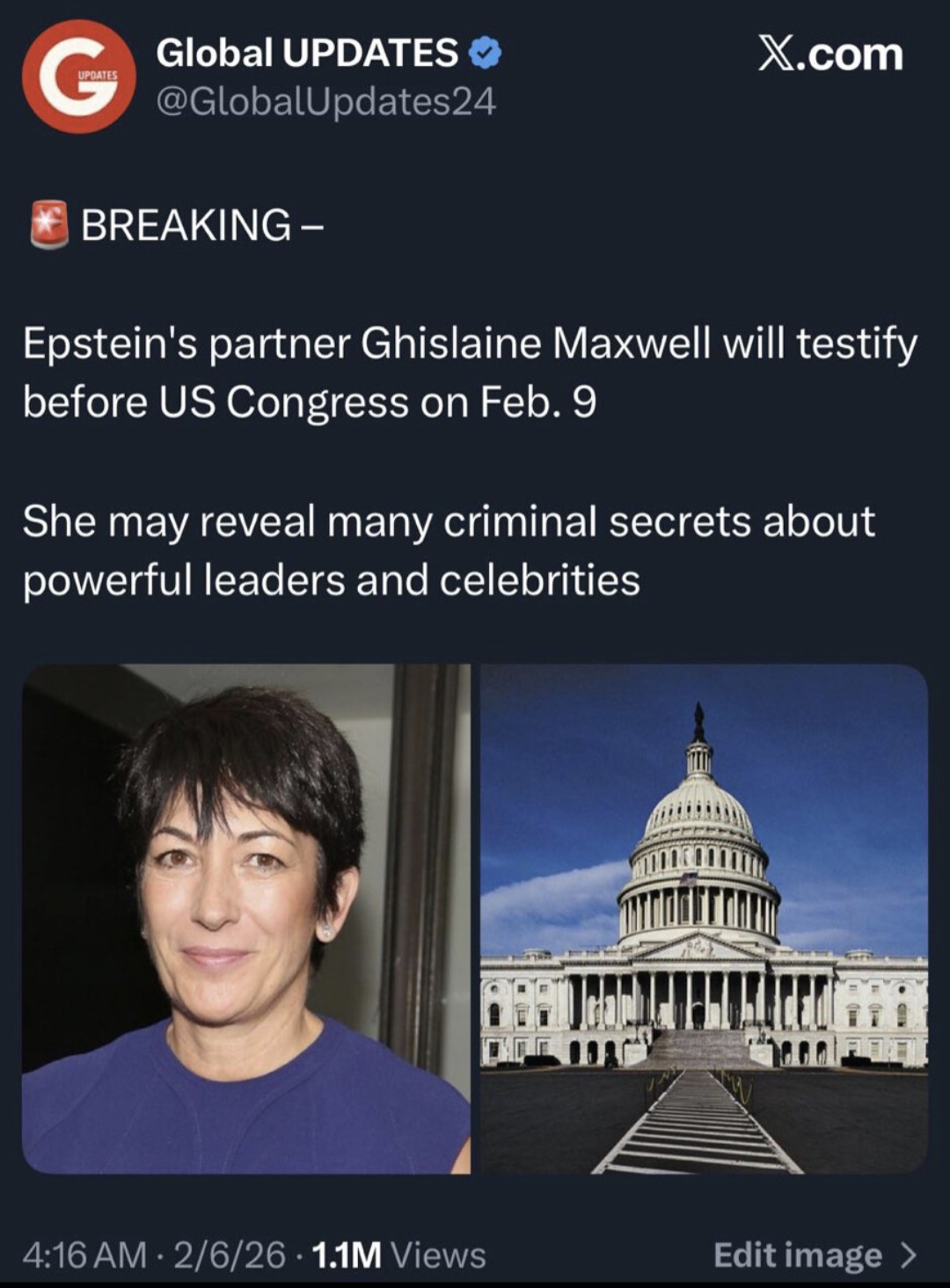
Task: Tap the X.com logo watermark
Action: pyautogui.click(x=830, y=55)
